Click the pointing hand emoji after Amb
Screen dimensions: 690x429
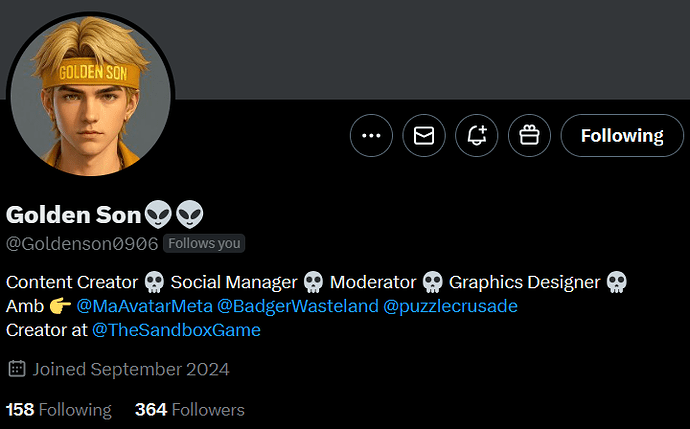tap(60, 306)
